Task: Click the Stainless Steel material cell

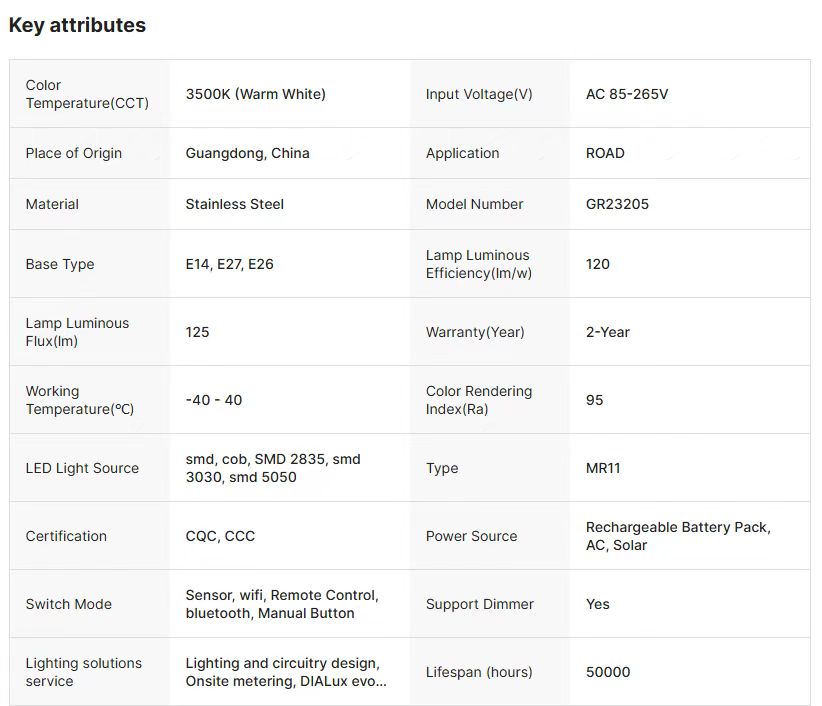Action: [x=234, y=204]
